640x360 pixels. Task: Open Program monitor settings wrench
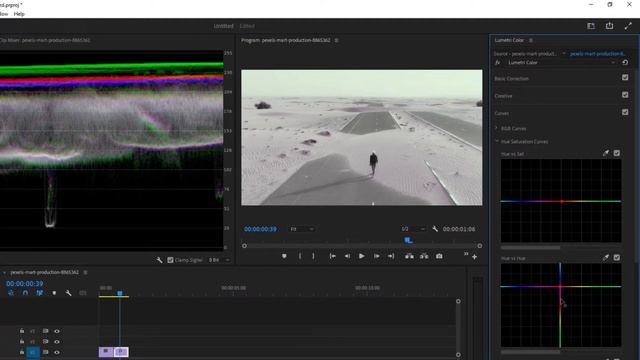pyautogui.click(x=435, y=229)
